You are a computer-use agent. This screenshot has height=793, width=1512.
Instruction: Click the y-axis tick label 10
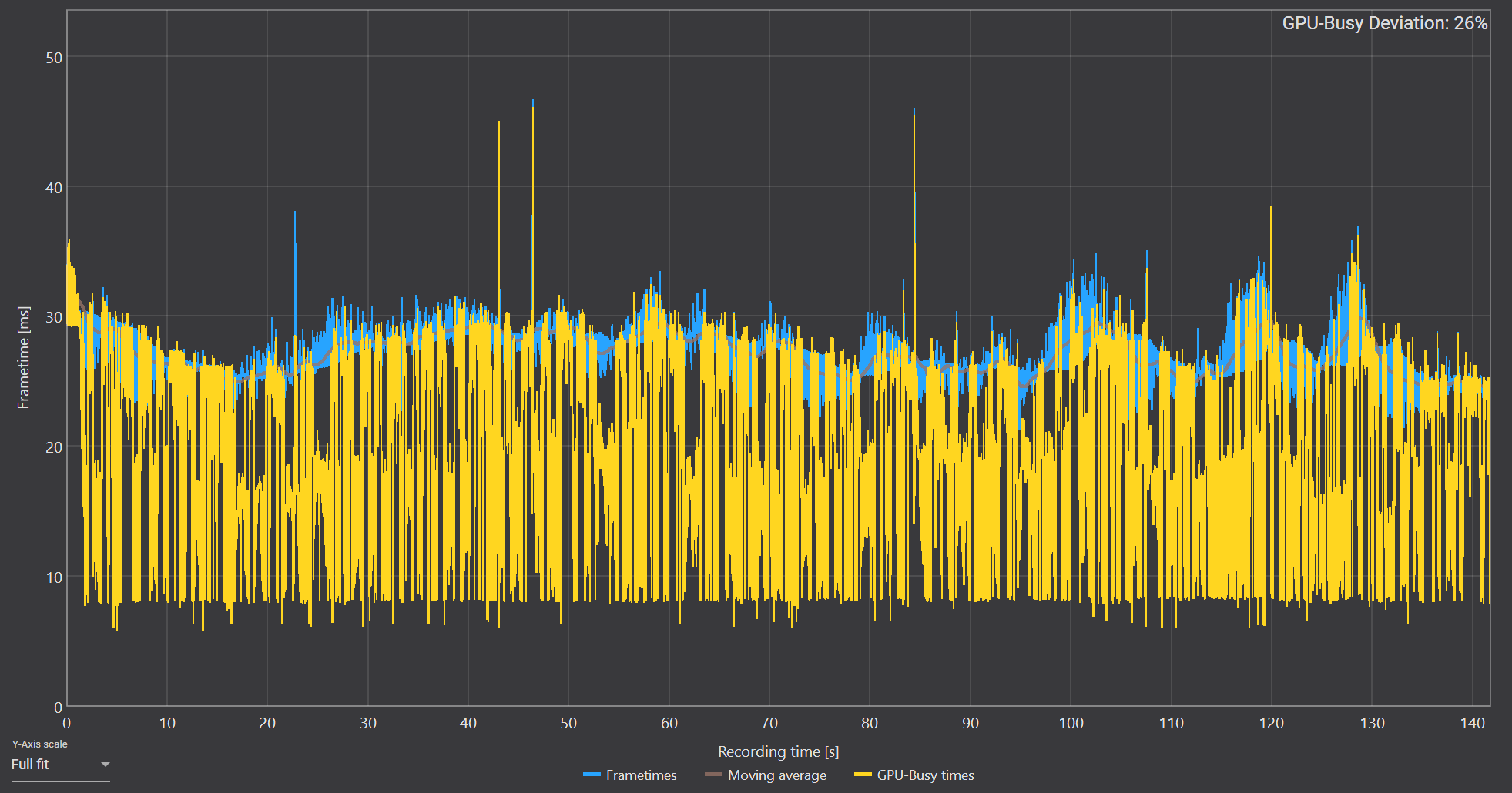click(54, 577)
